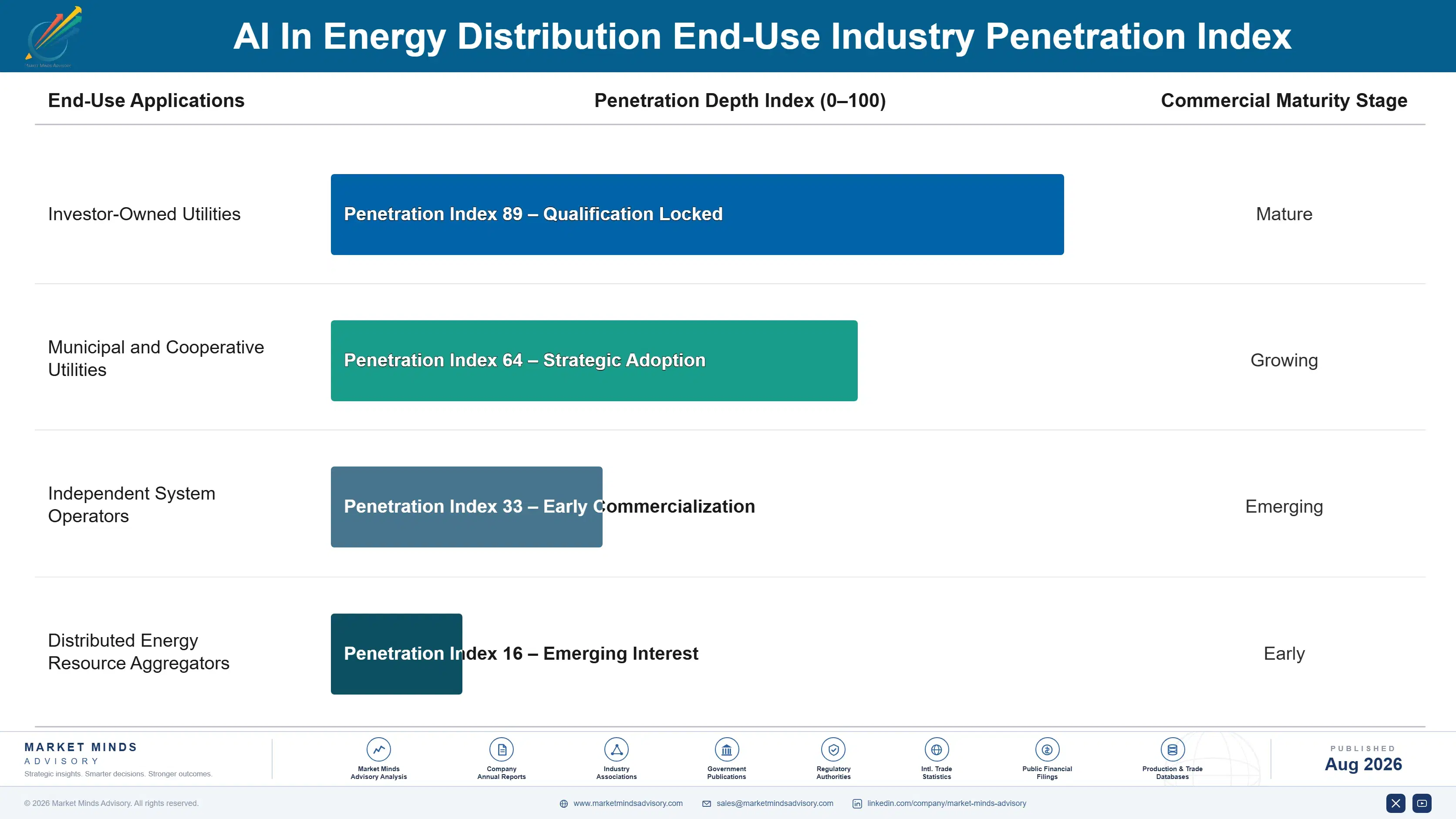
Task: Click the Commercial Maturity Stage header
Action: point(1284,101)
